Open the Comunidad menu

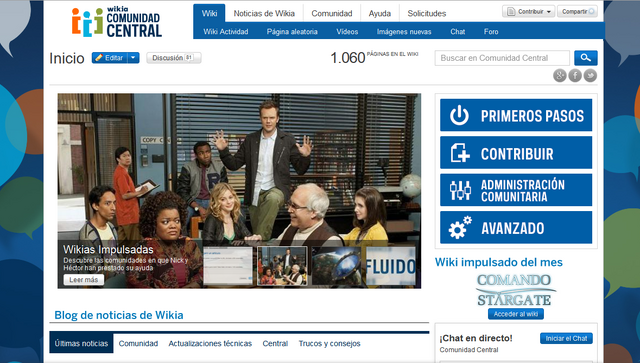pyautogui.click(x=332, y=13)
